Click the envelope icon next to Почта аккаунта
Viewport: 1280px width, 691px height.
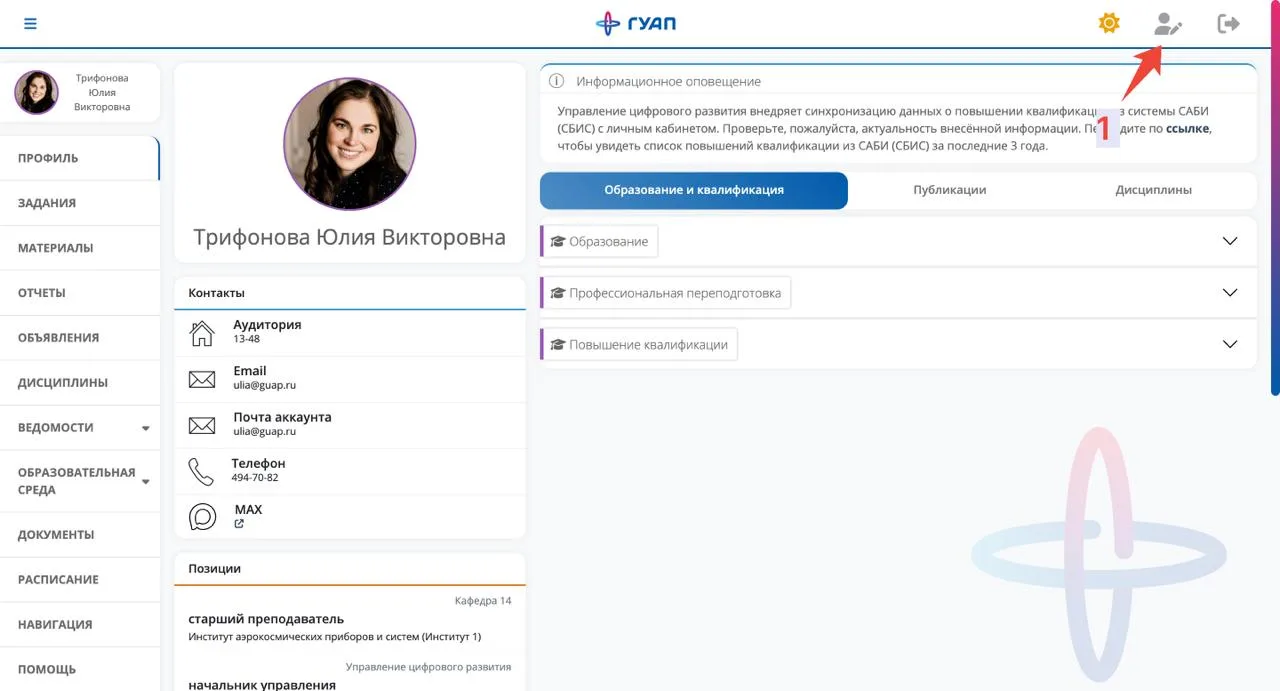(202, 425)
